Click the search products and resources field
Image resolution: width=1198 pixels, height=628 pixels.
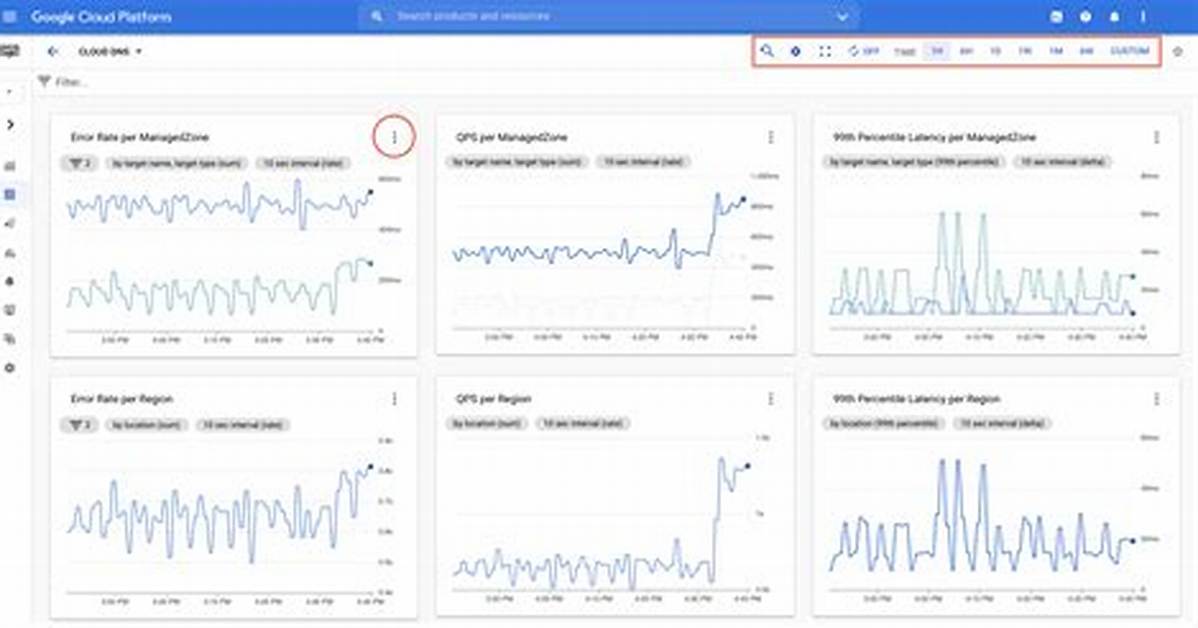click(607, 16)
